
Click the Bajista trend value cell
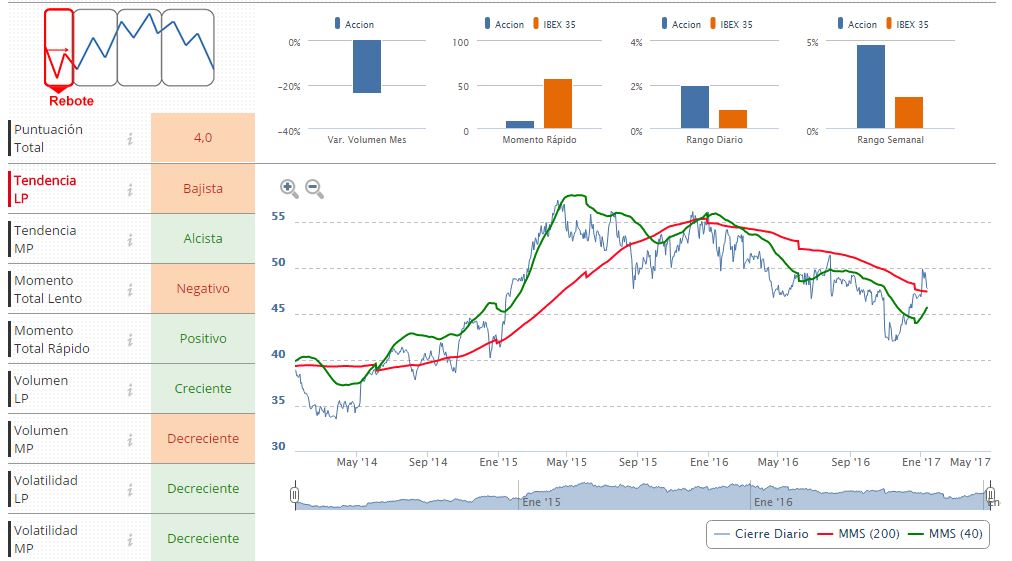click(x=203, y=189)
